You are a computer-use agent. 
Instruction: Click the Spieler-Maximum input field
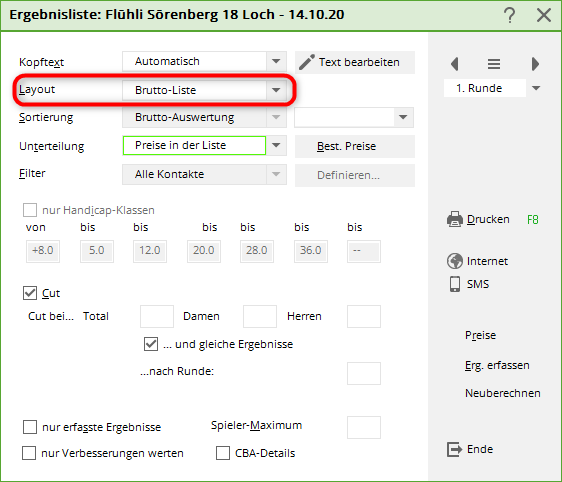click(x=364, y=427)
